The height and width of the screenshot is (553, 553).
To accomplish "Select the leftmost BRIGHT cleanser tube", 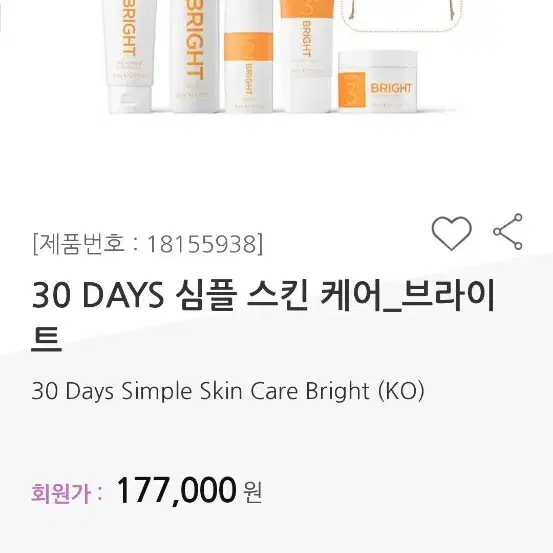I will pos(129,56).
